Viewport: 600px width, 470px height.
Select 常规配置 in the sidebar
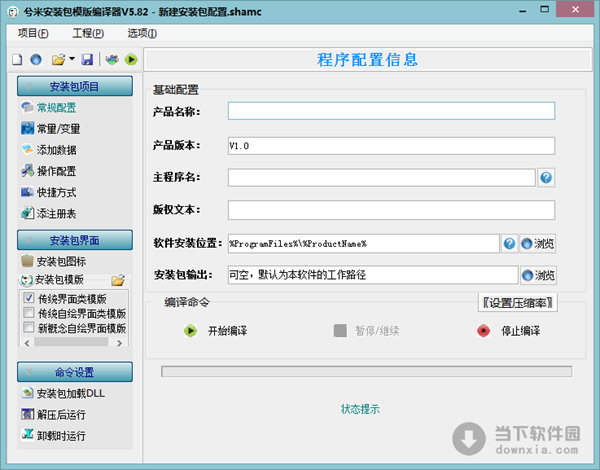56,108
